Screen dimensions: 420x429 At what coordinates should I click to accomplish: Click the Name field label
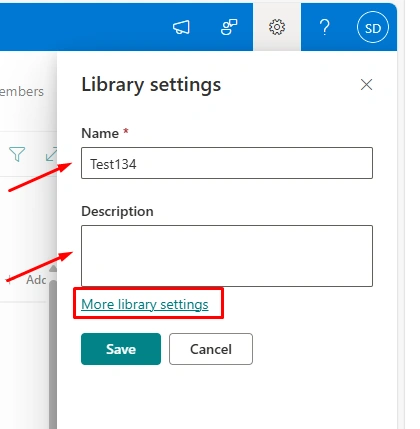pyautogui.click(x=100, y=133)
